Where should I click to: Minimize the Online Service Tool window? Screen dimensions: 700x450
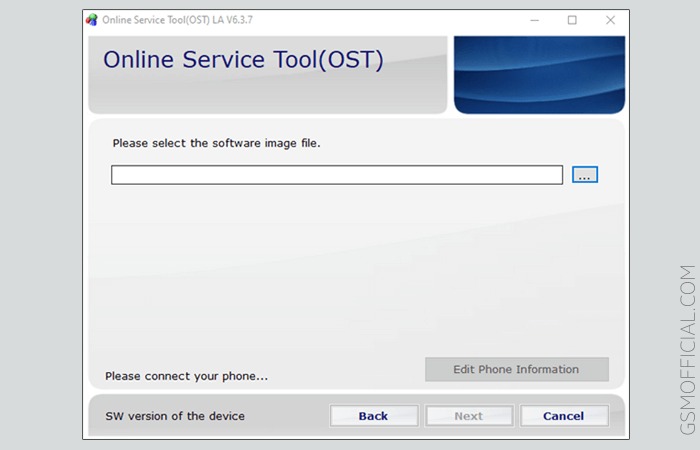pyautogui.click(x=534, y=20)
